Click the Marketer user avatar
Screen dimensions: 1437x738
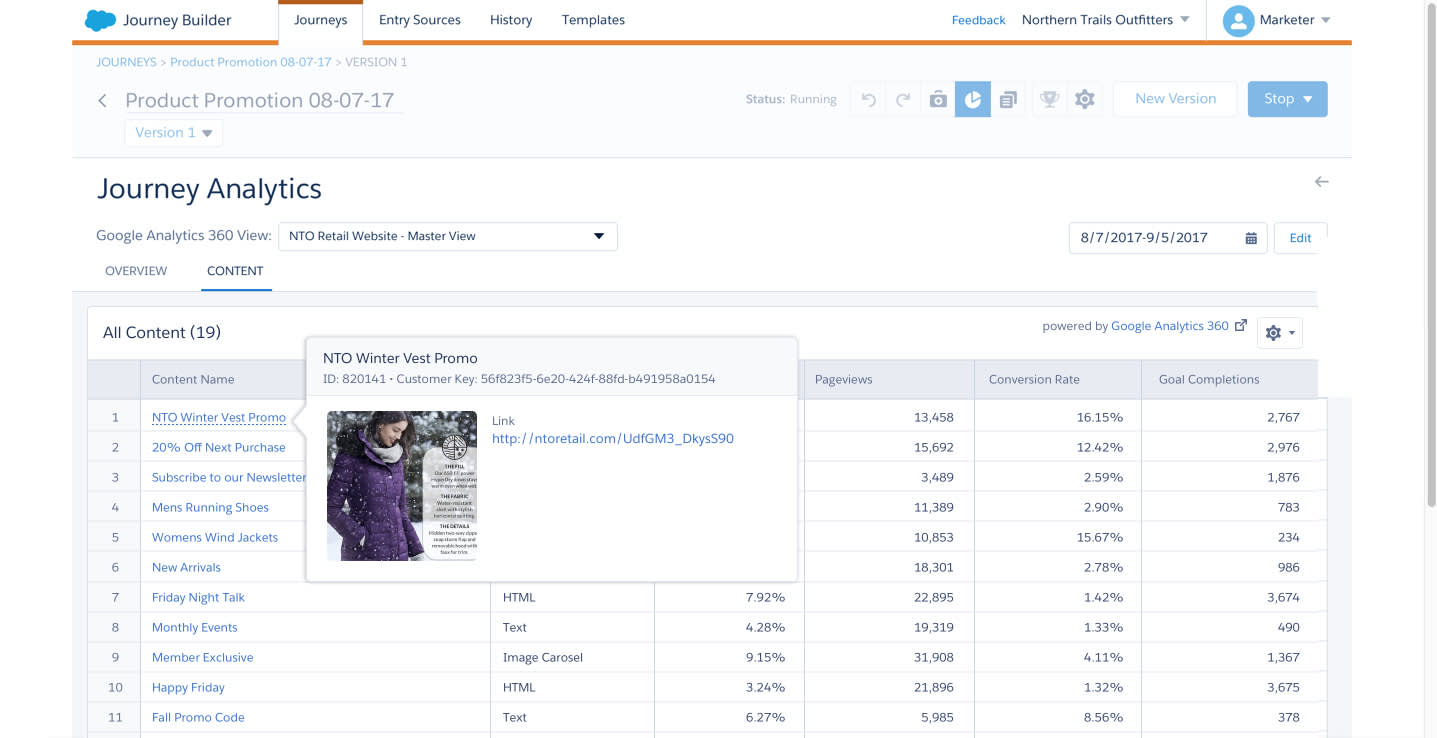[1238, 20]
